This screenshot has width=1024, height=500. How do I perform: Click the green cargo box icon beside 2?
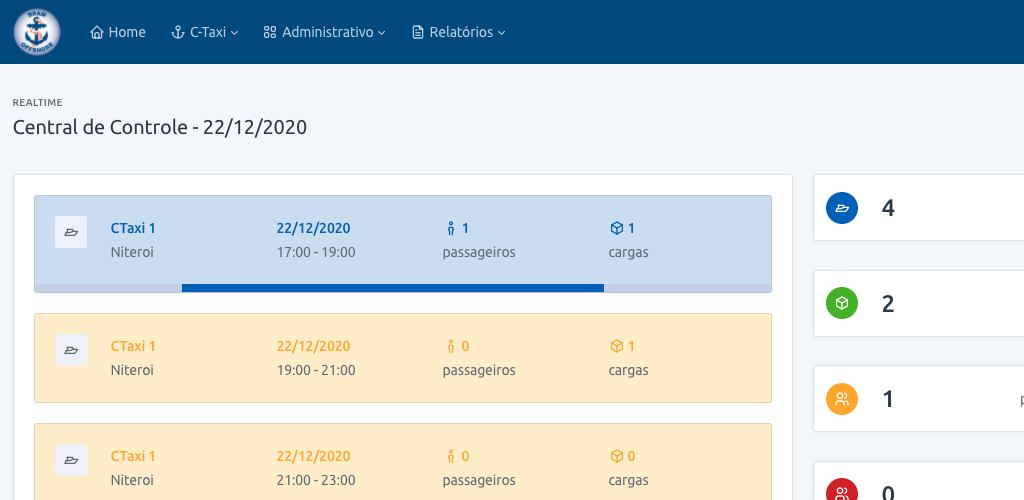(842, 304)
